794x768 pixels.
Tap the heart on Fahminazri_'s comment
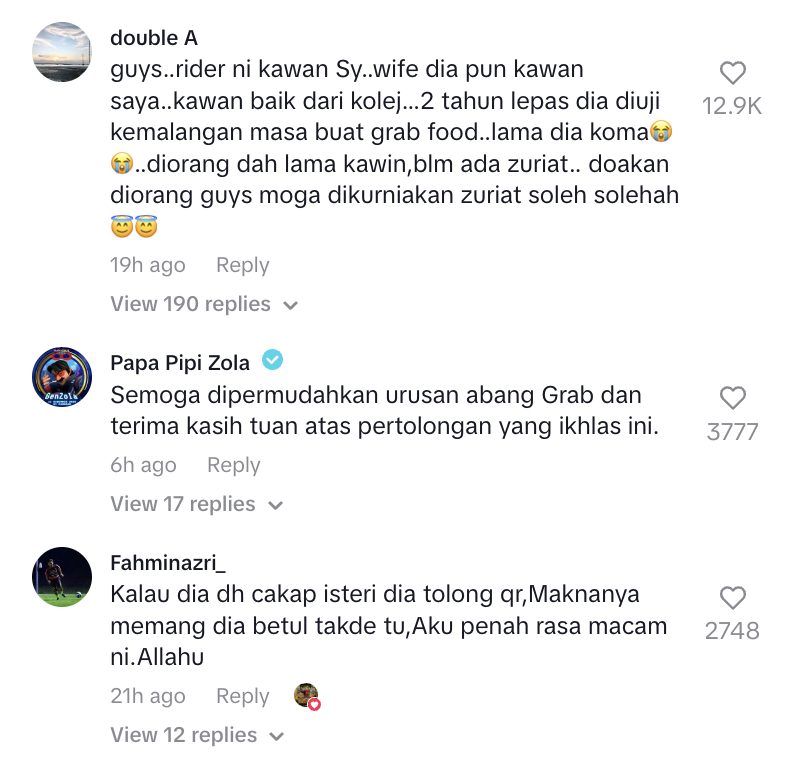pyautogui.click(x=733, y=598)
